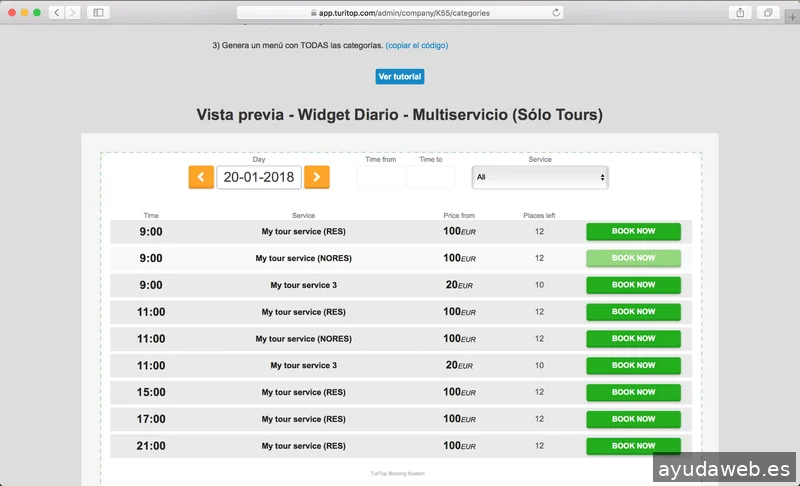Book the 21:00 My tour service (RES)

click(x=633, y=446)
